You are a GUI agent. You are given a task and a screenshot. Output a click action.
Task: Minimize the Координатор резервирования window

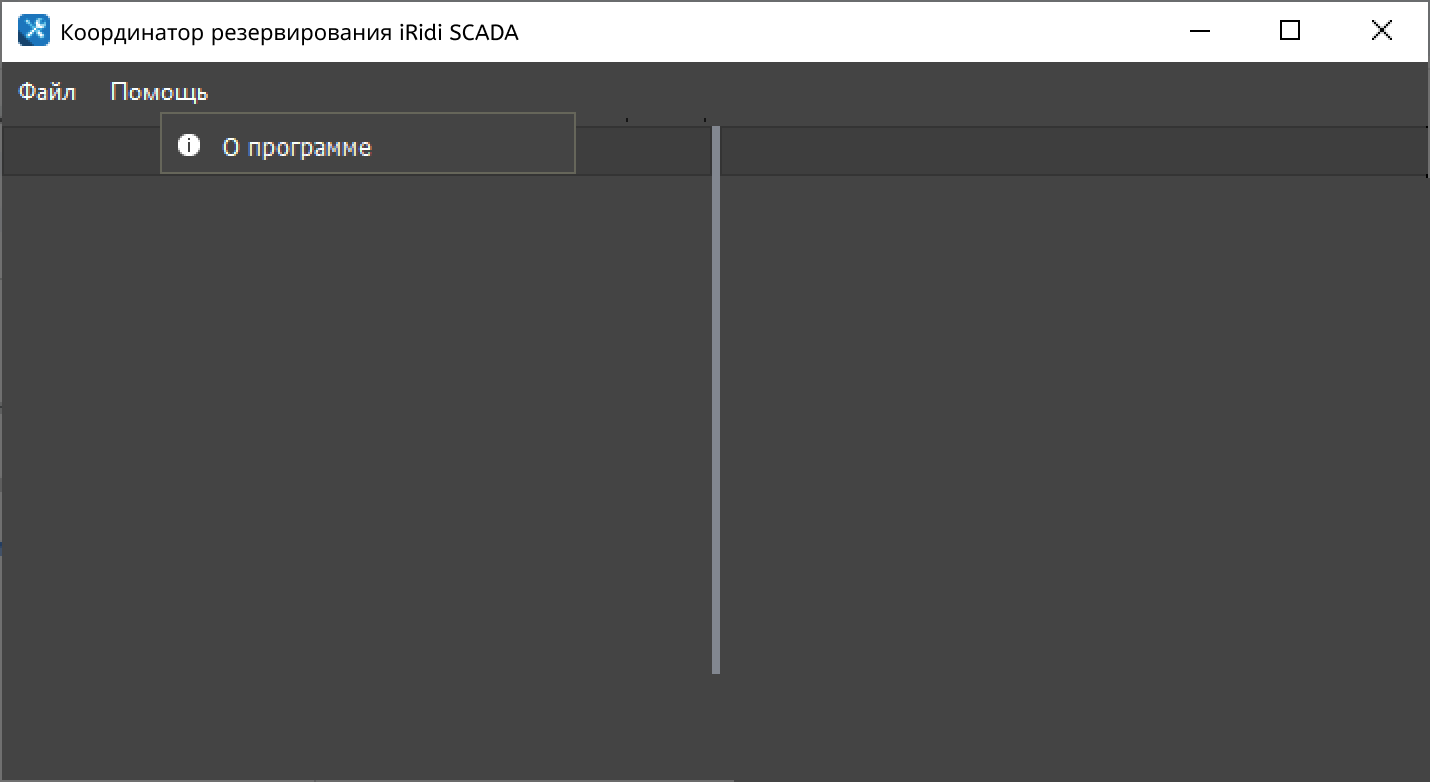coord(1200,31)
